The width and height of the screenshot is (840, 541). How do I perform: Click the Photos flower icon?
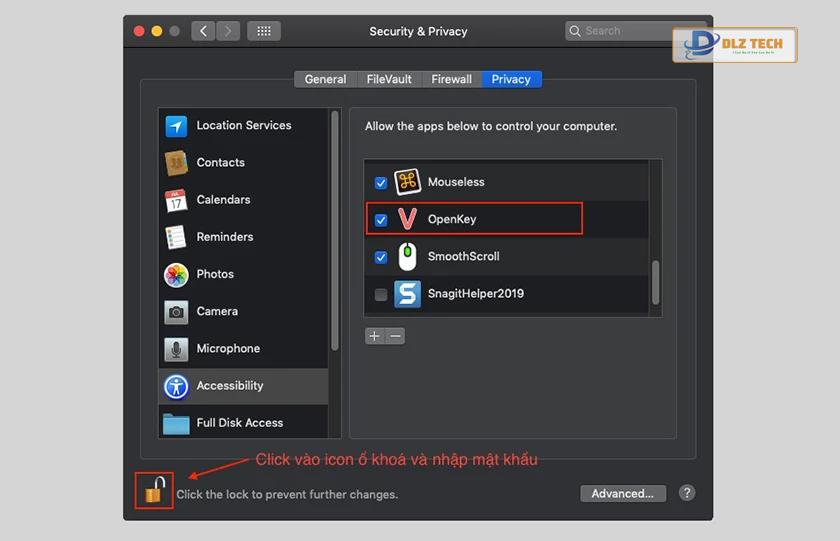176,275
